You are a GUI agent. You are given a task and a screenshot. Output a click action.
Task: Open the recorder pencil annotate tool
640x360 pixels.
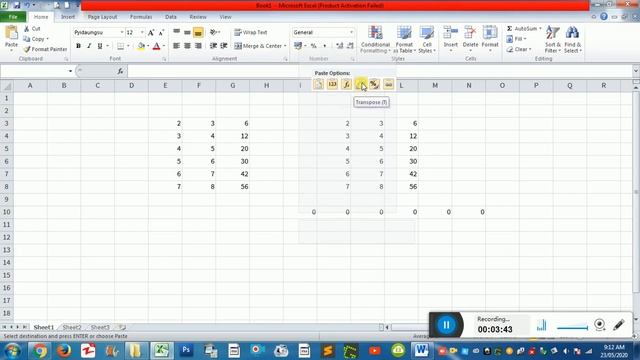tap(619, 325)
